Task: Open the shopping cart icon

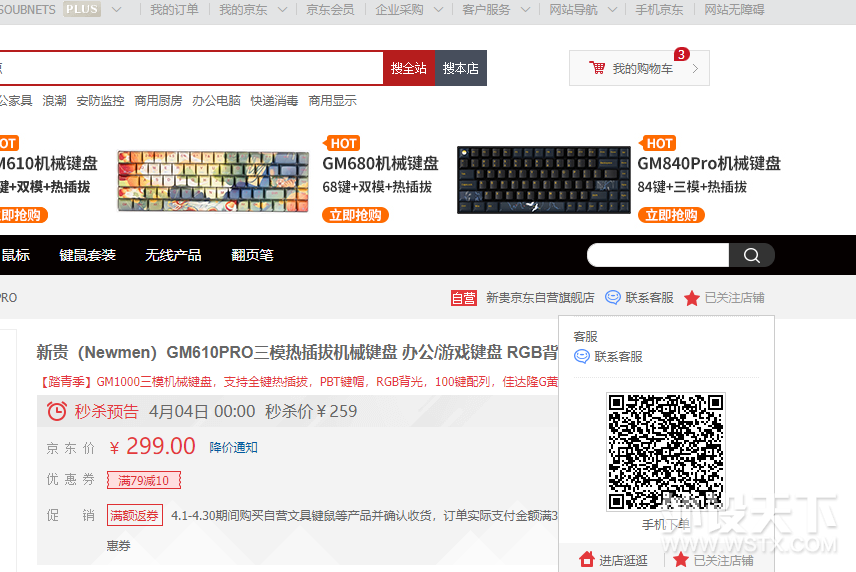Action: (597, 68)
